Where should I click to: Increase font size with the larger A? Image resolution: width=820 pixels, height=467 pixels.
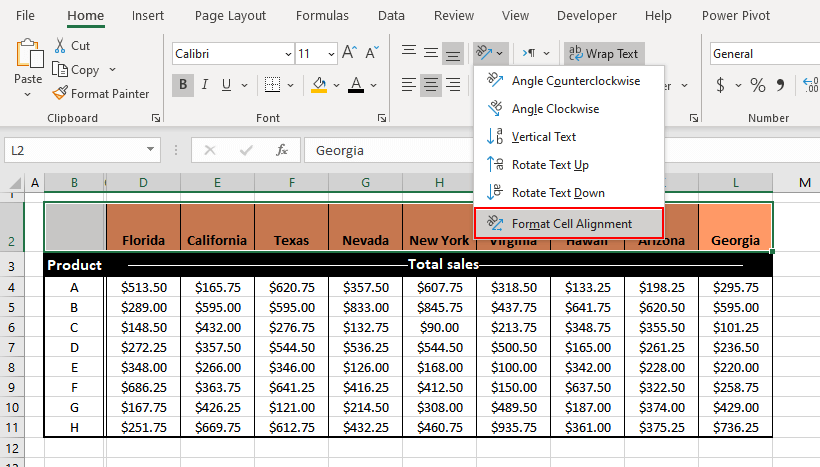pos(349,53)
